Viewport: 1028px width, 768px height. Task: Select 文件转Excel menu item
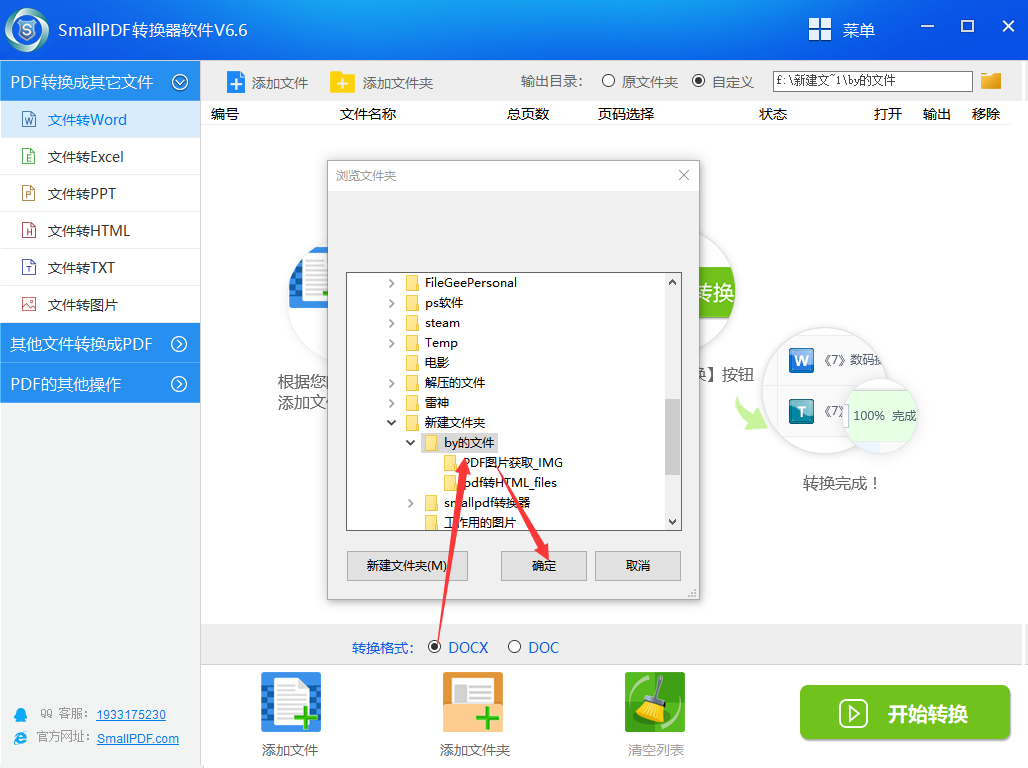[100, 156]
